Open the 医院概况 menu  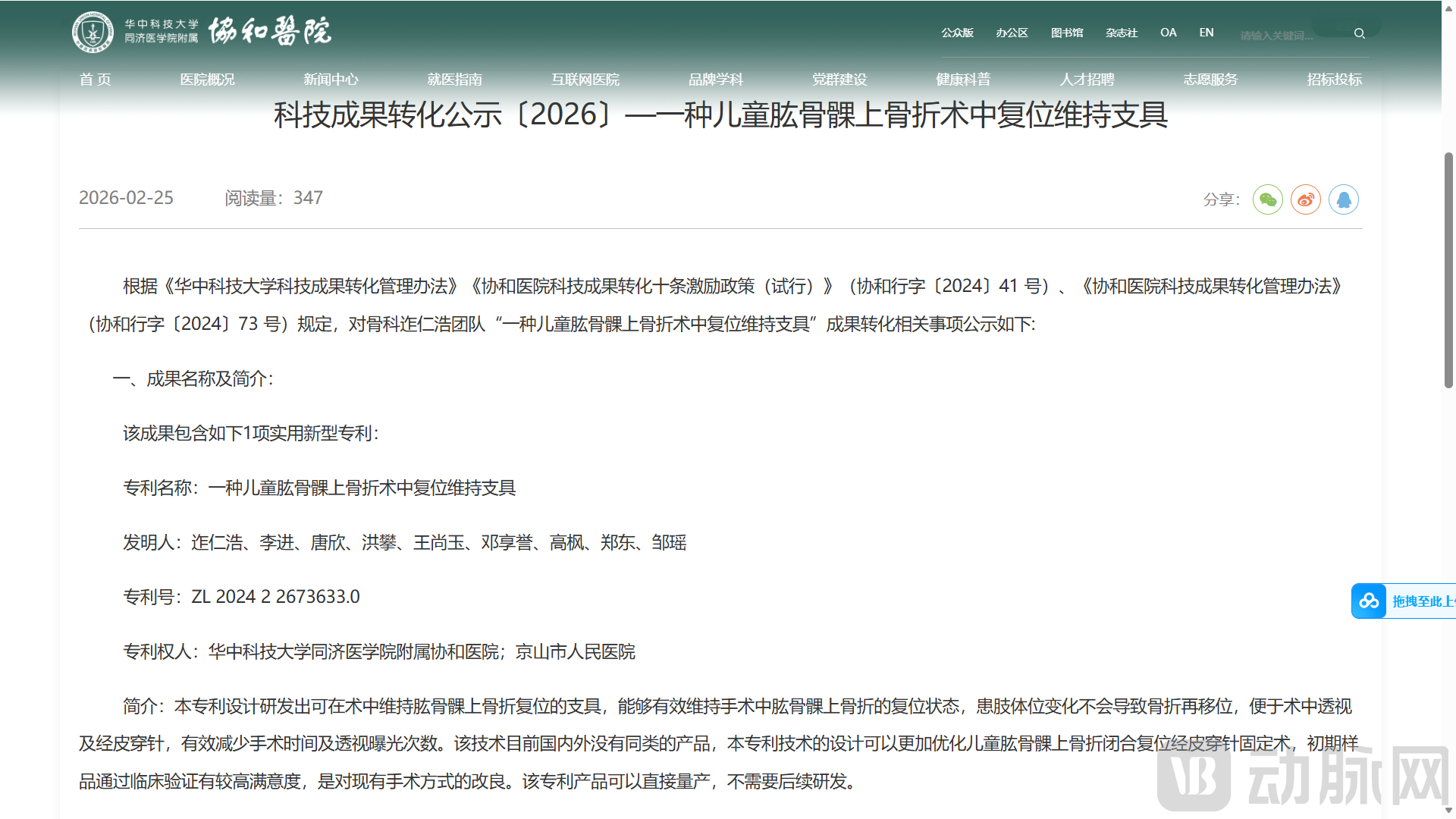click(x=207, y=80)
